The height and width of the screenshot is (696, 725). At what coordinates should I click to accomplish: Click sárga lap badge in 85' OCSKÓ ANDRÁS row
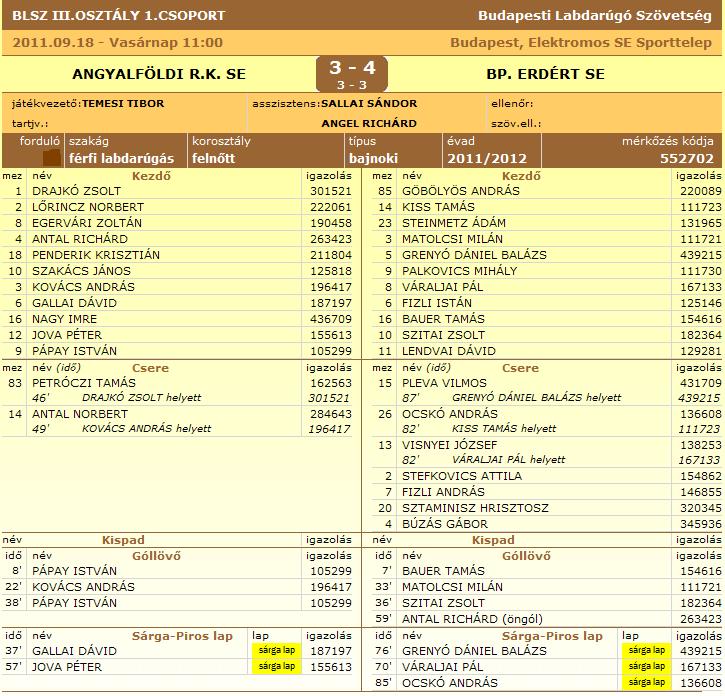tap(646, 683)
